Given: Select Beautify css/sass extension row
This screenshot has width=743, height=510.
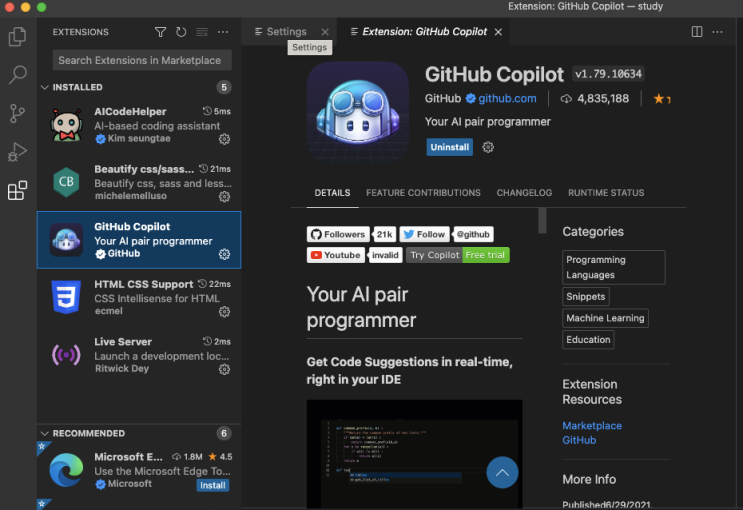Looking at the screenshot, I should pyautogui.click(x=139, y=182).
